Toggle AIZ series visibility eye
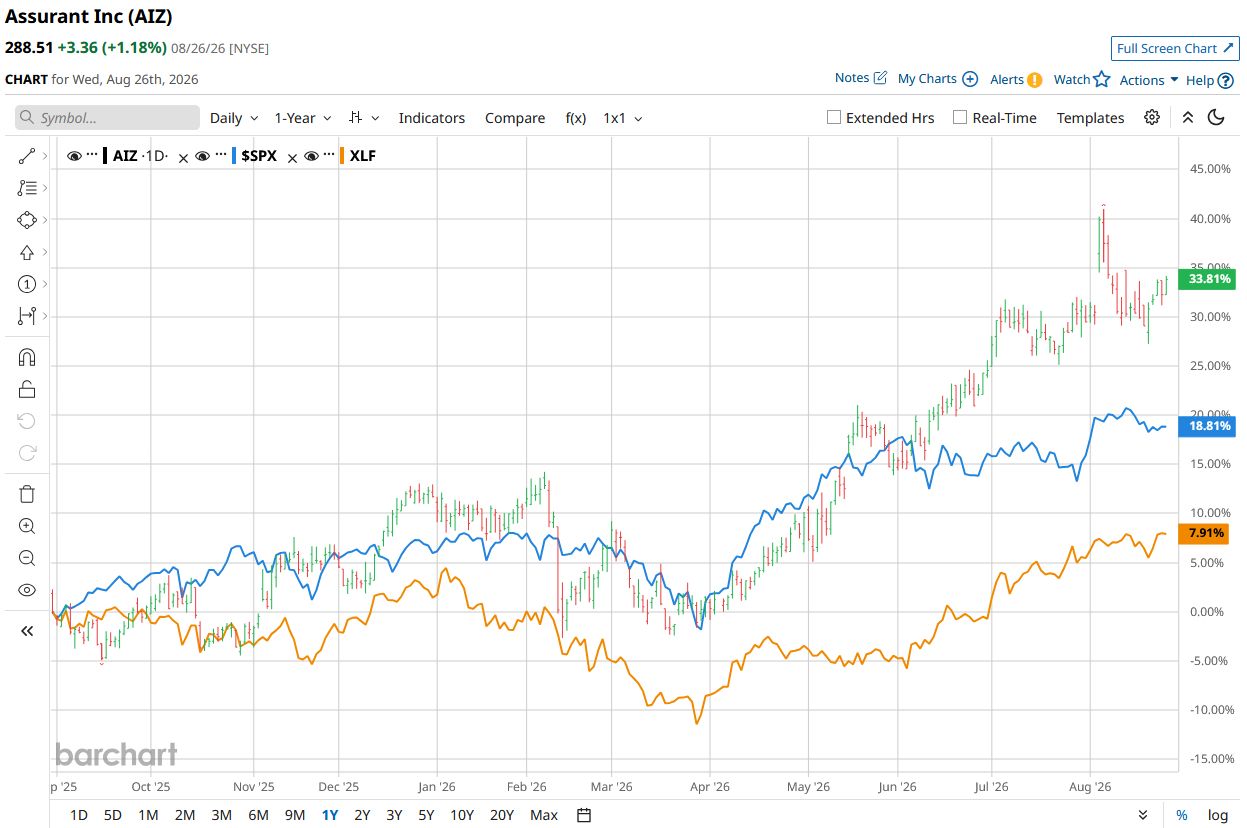 click(73, 156)
